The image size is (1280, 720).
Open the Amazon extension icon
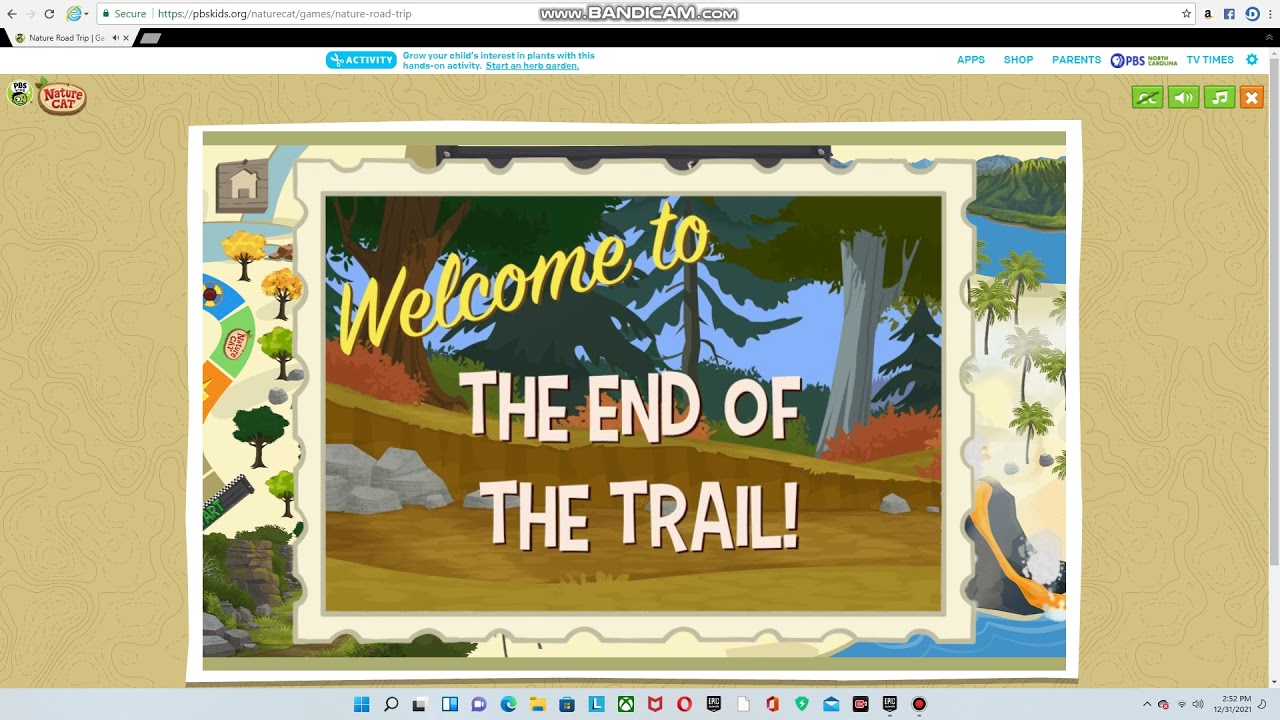point(1208,14)
